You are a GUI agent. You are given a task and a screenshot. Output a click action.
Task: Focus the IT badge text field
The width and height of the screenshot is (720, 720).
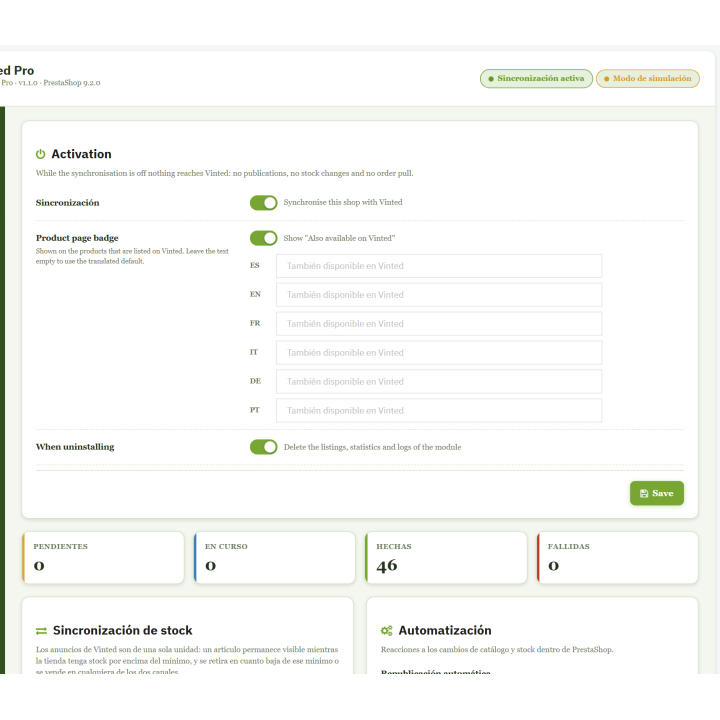(439, 353)
